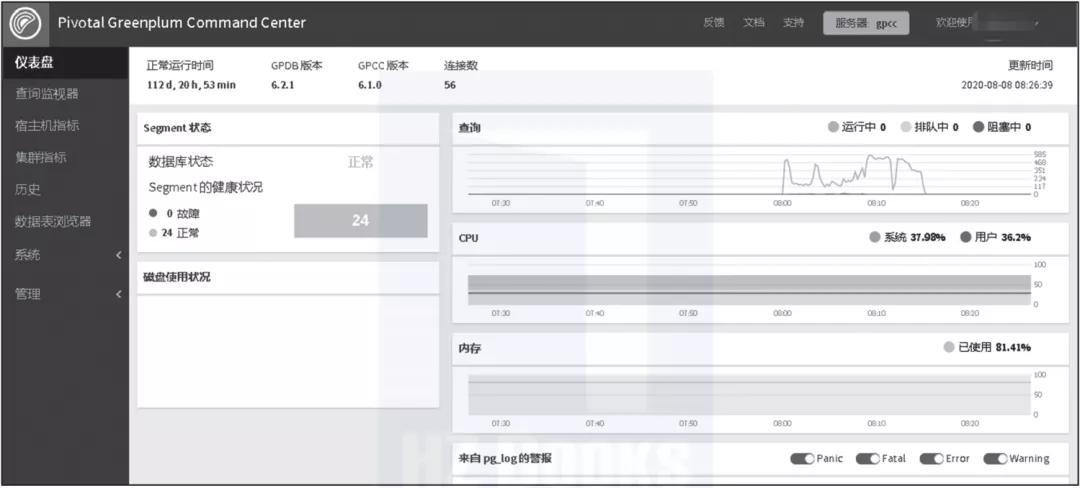The image size is (1080, 488).
Task: Click the memory used legend dot
Action: (x=949, y=347)
